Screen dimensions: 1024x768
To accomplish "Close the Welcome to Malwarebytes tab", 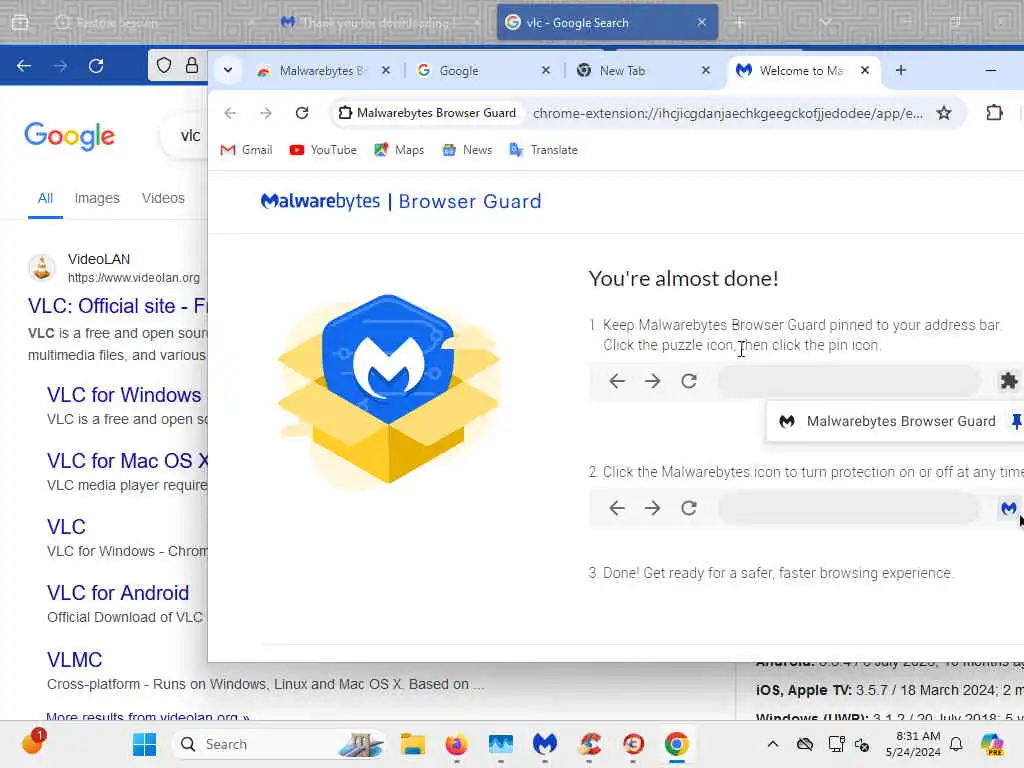I will point(865,70).
